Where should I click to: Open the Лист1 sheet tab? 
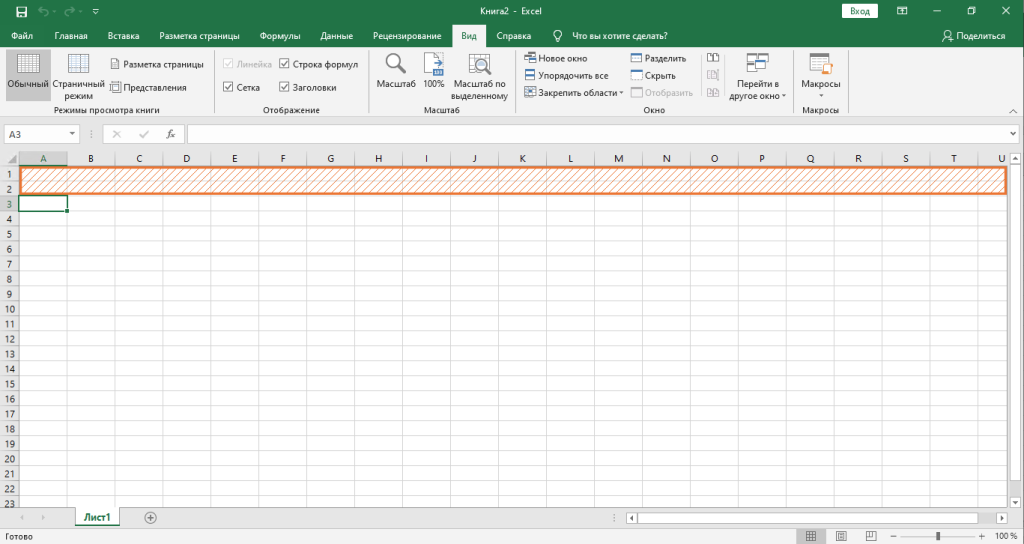97,517
